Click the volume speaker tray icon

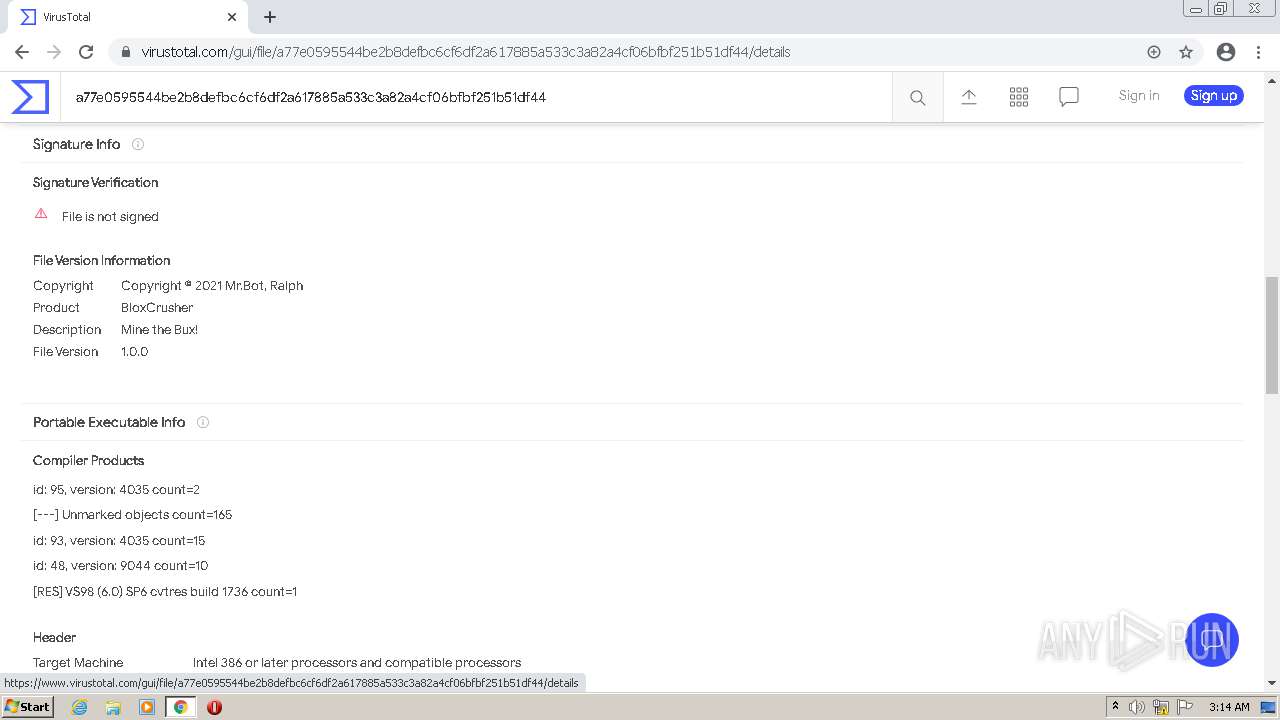[x=1137, y=707]
